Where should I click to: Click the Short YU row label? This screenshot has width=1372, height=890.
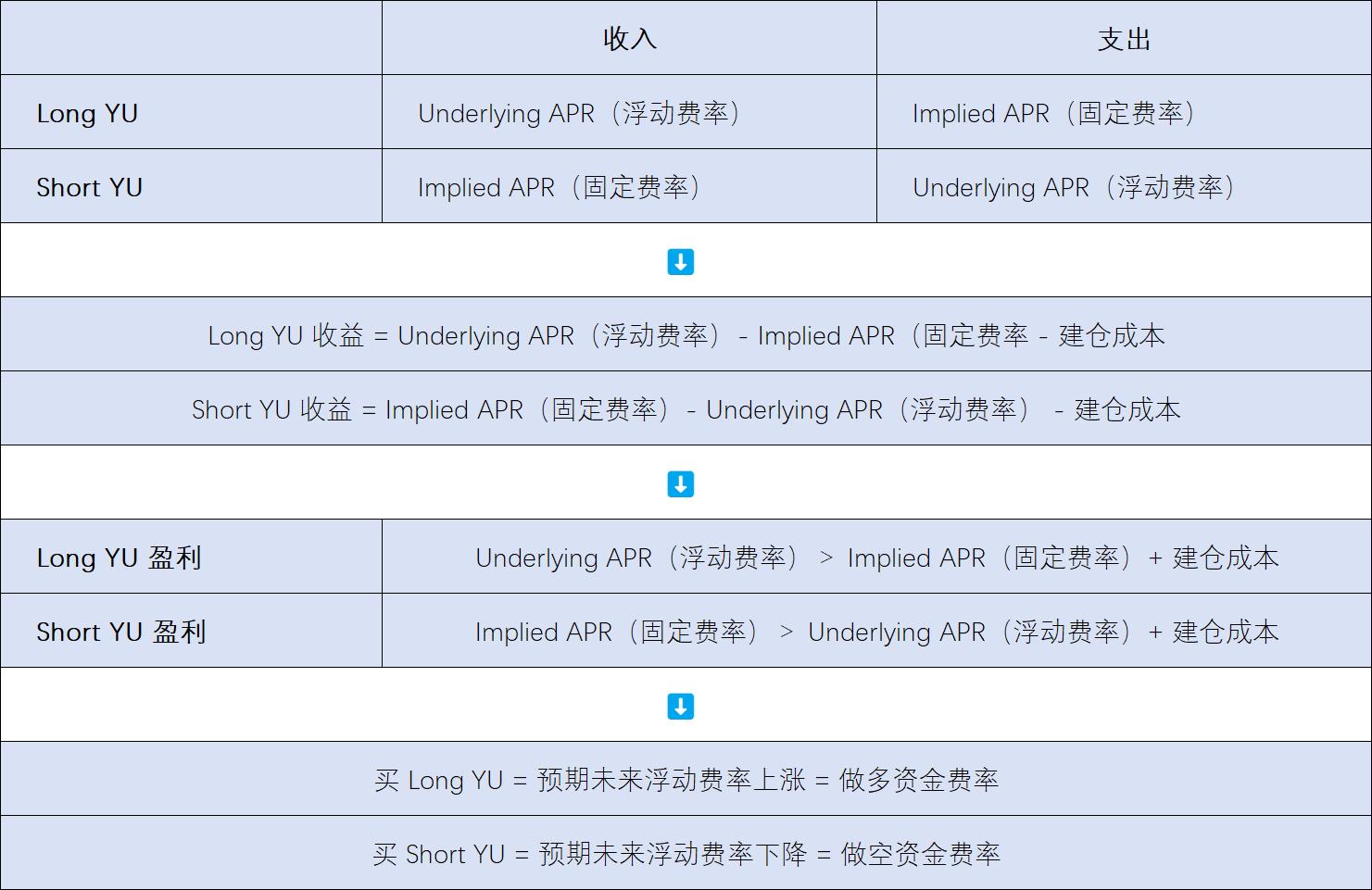pos(90,186)
